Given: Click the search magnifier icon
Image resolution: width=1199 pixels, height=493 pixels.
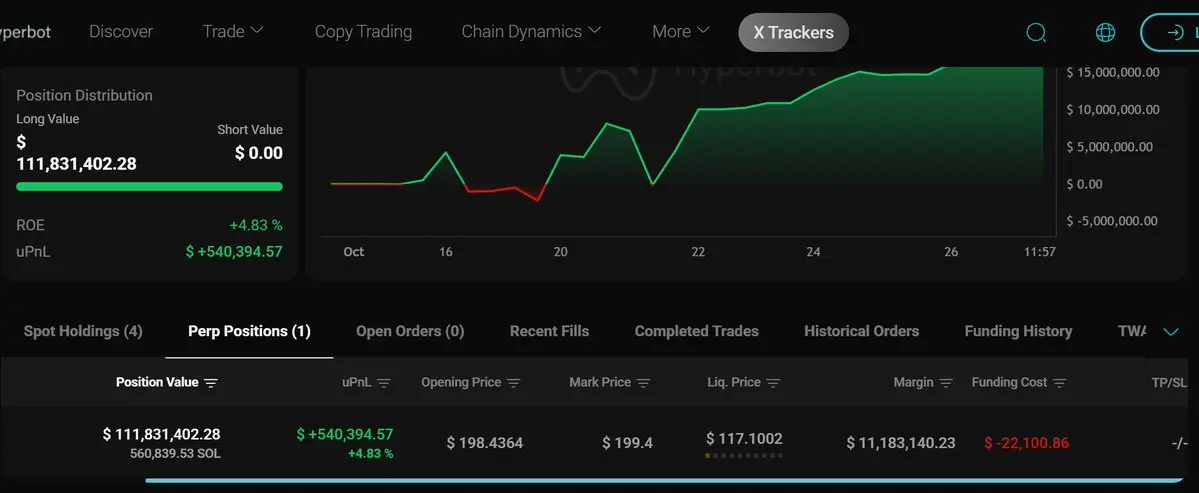Looking at the screenshot, I should [x=1036, y=33].
